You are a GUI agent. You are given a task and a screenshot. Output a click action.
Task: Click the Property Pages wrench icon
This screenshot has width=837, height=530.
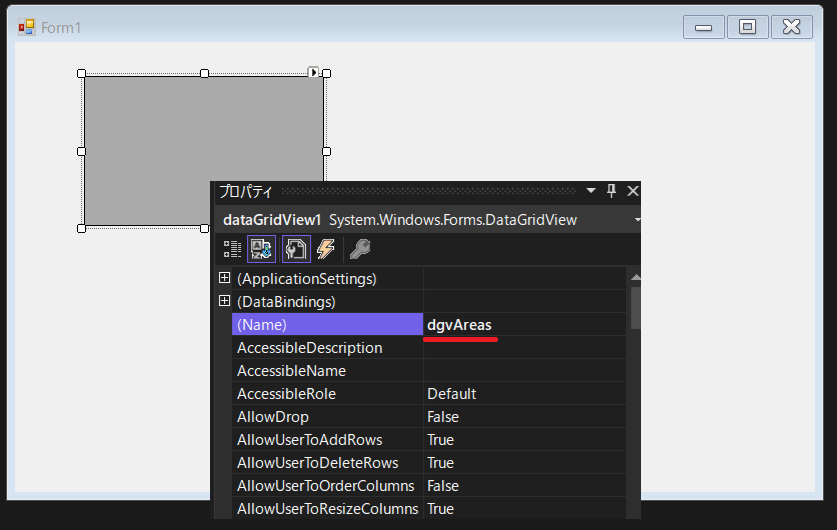pyautogui.click(x=360, y=249)
